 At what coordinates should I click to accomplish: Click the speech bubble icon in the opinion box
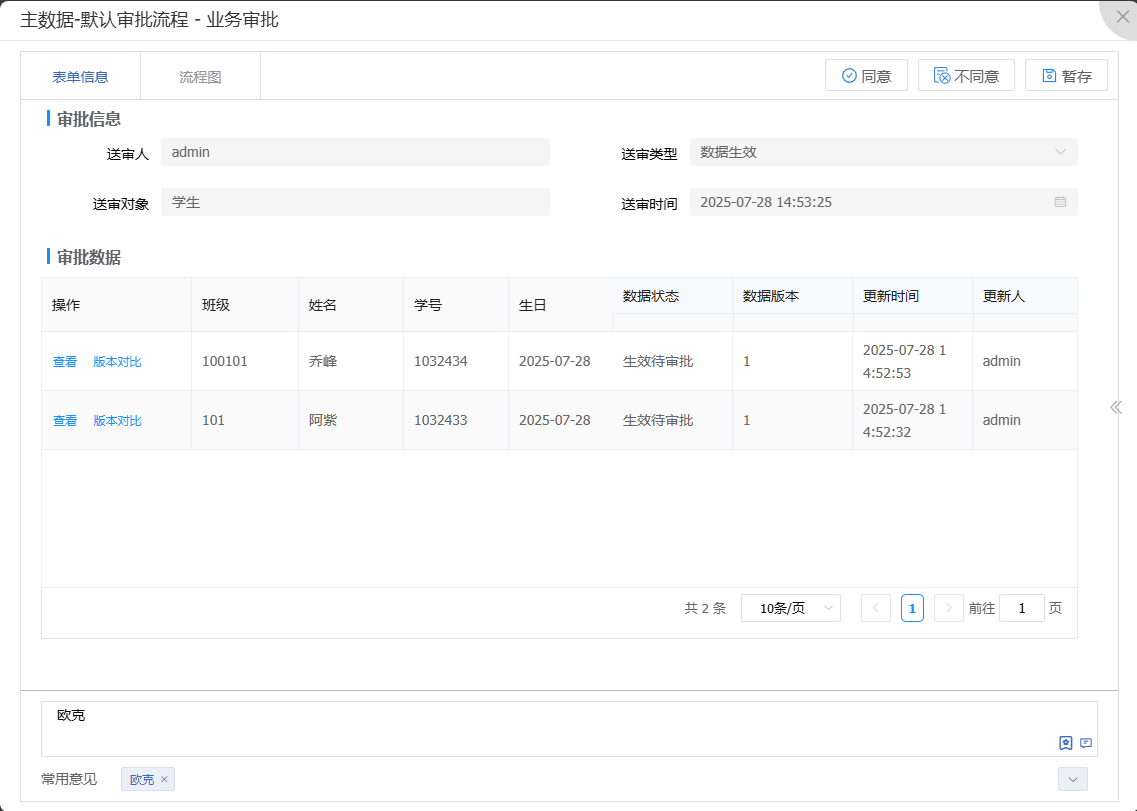click(1086, 743)
